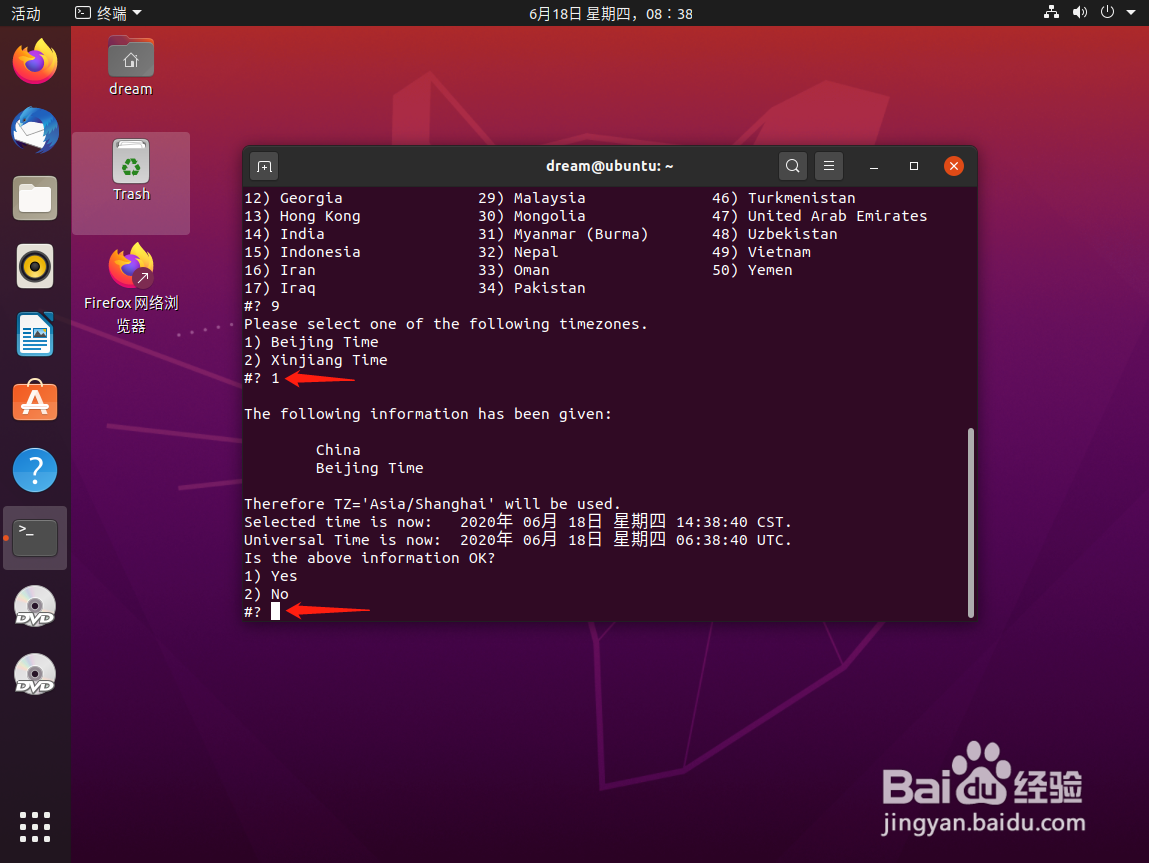Click the '46) Turkmenistan' entry

[x=783, y=198]
